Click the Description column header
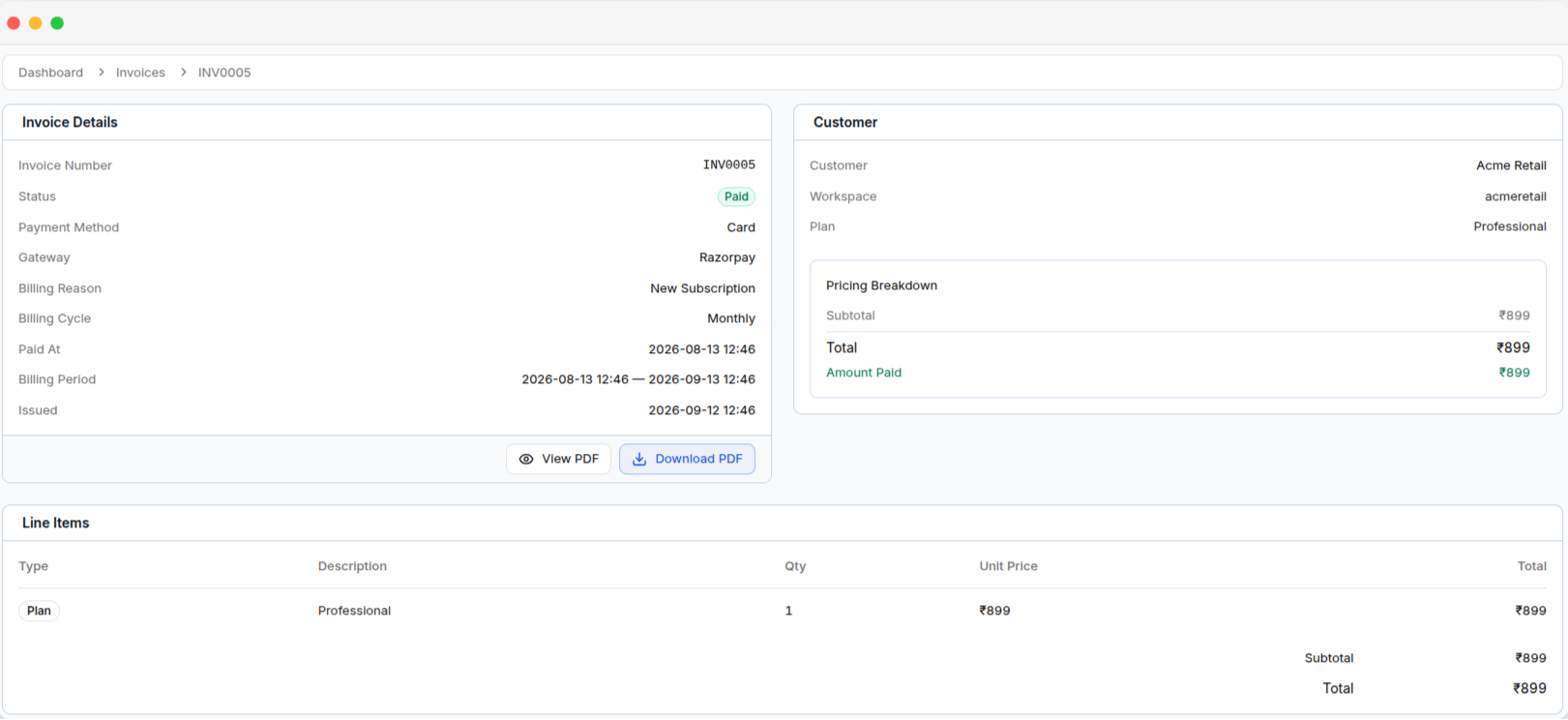Viewport: 1568px width, 720px height. tap(352, 566)
